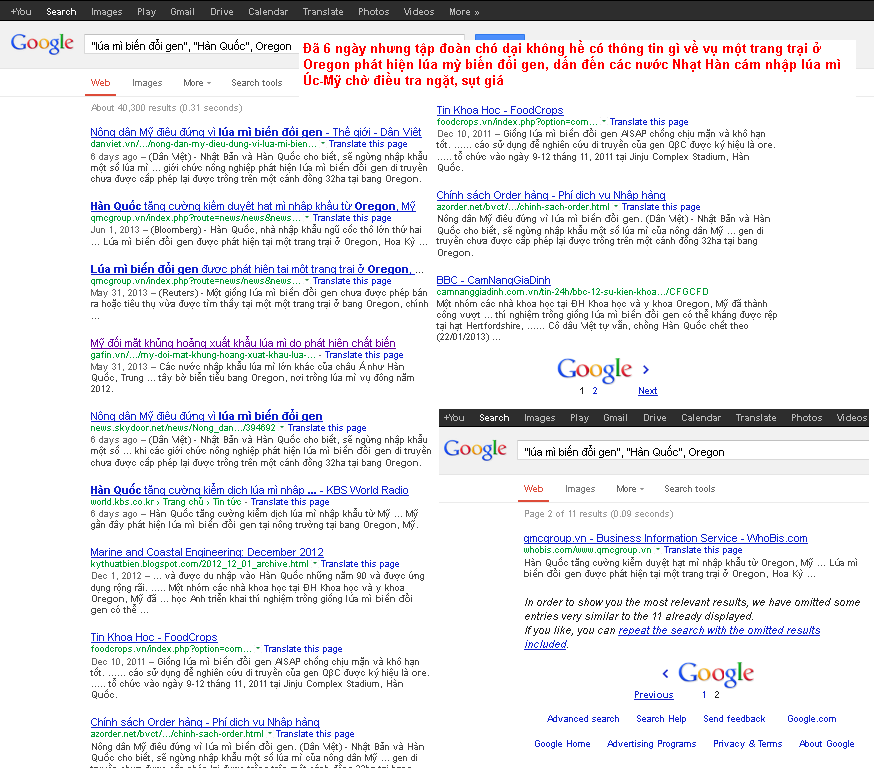The image size is (874, 769).
Task: Click the Privacy & Terms footer link
Action: 747,744
